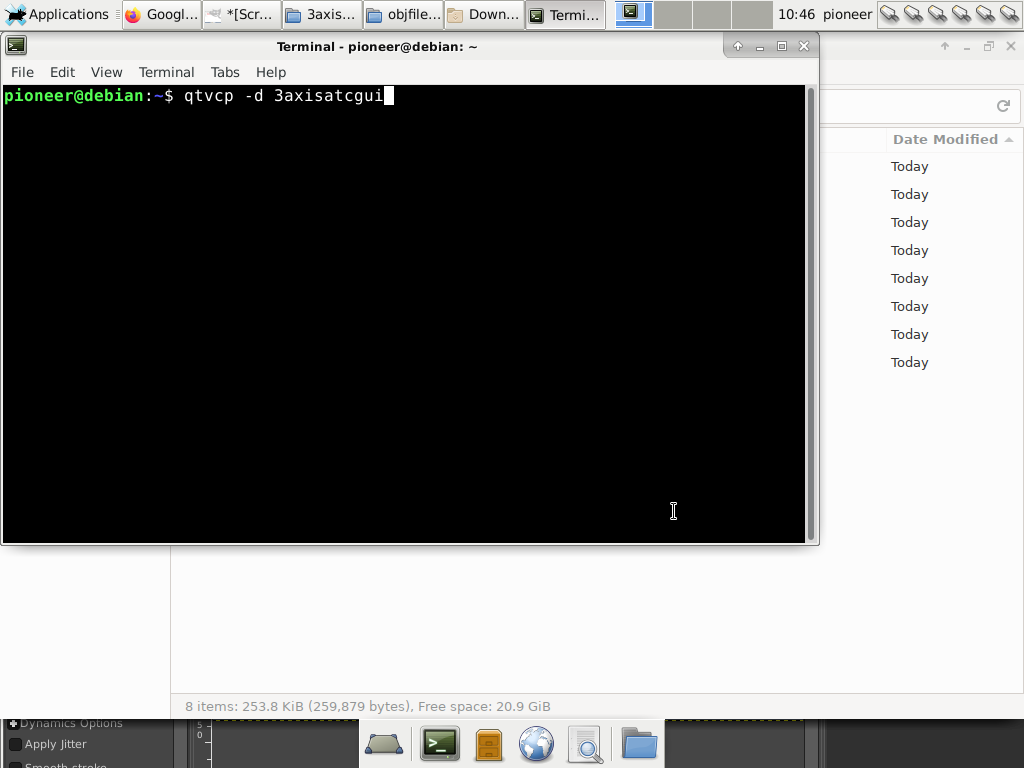Open the Tabs menu in terminal
Screen dimensions: 1024x768
tap(225, 72)
